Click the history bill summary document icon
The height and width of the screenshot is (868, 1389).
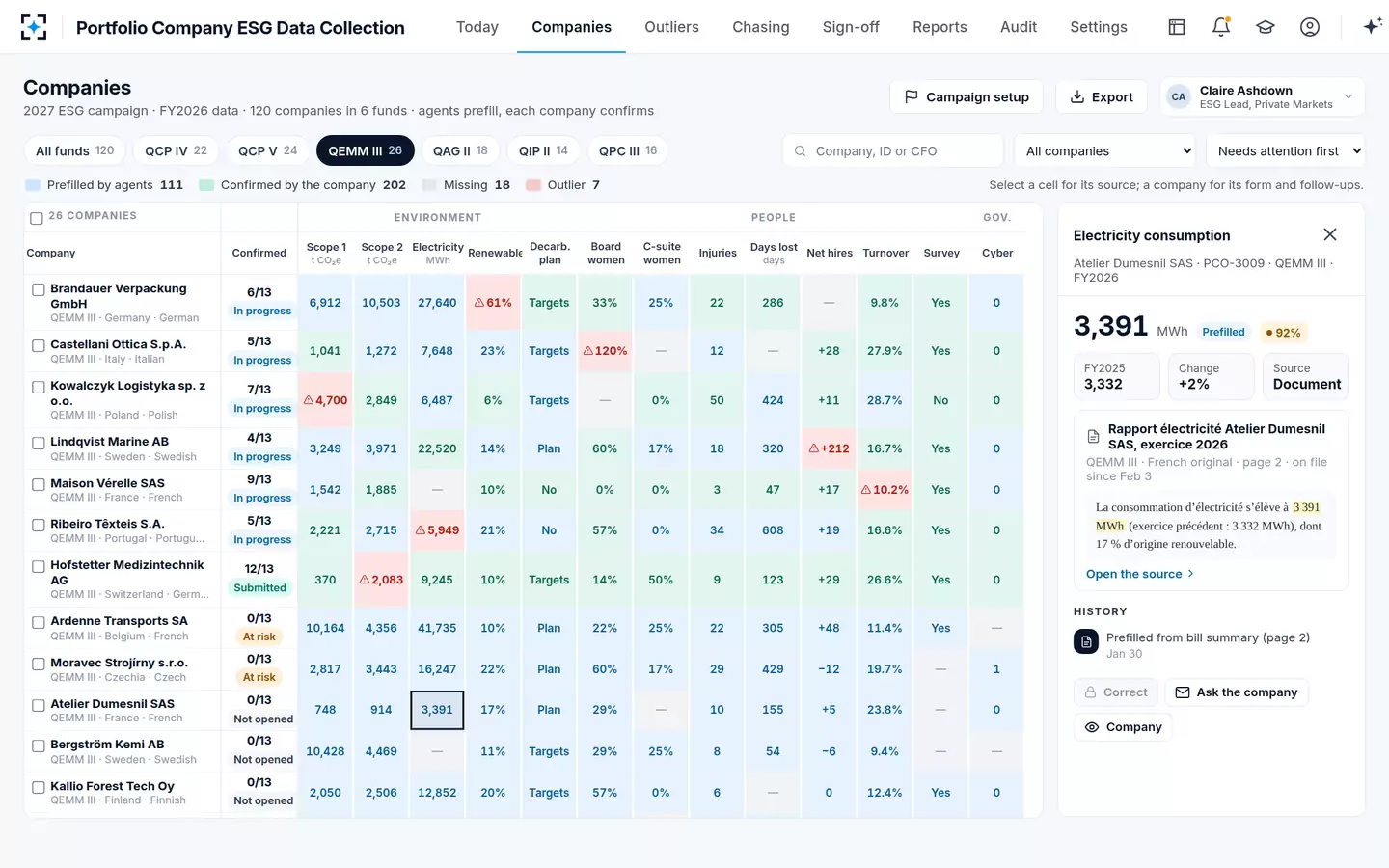point(1086,641)
